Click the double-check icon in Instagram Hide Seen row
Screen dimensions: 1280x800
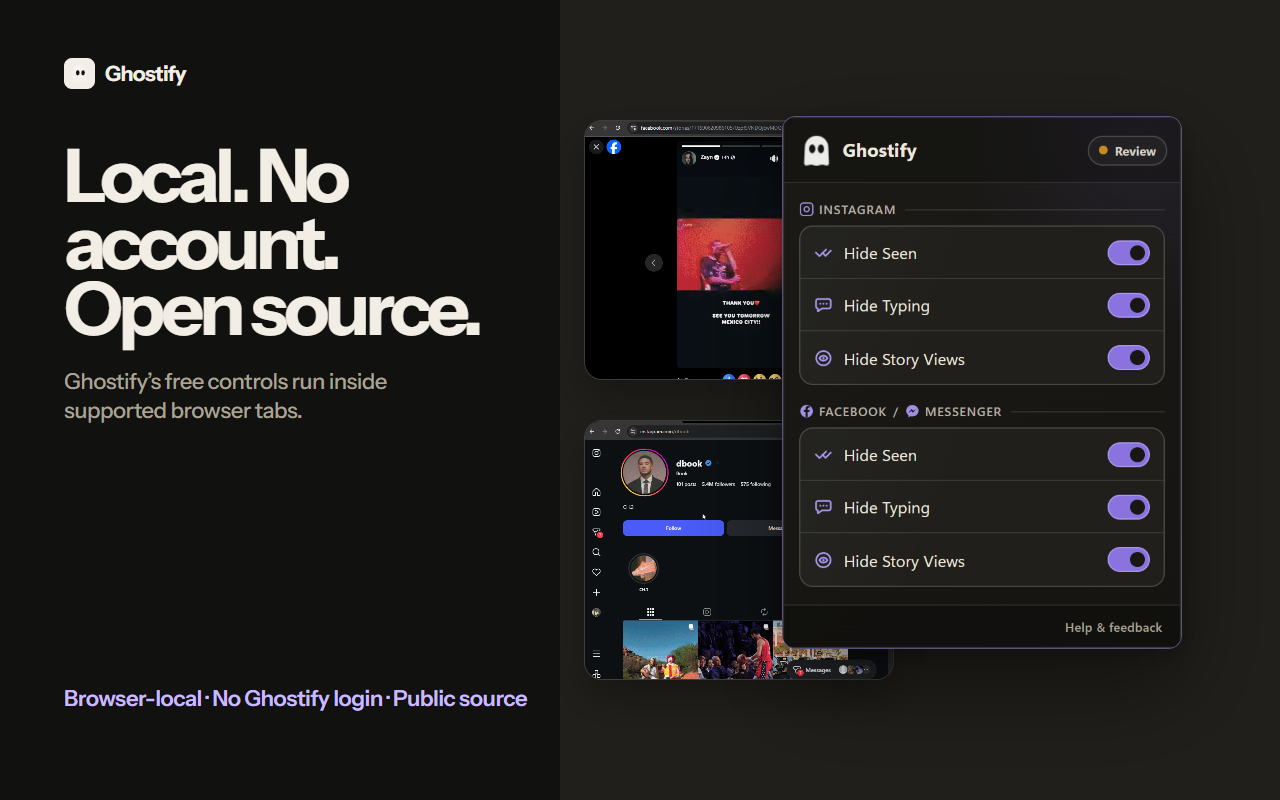click(x=823, y=253)
